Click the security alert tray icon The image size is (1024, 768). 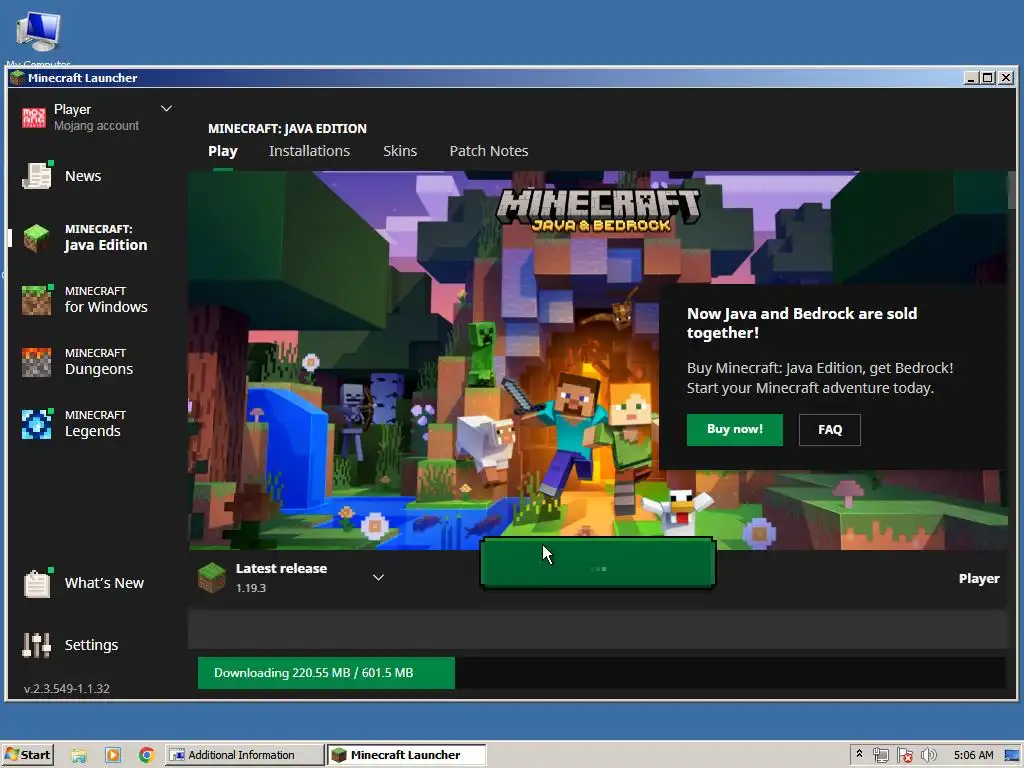click(x=904, y=755)
